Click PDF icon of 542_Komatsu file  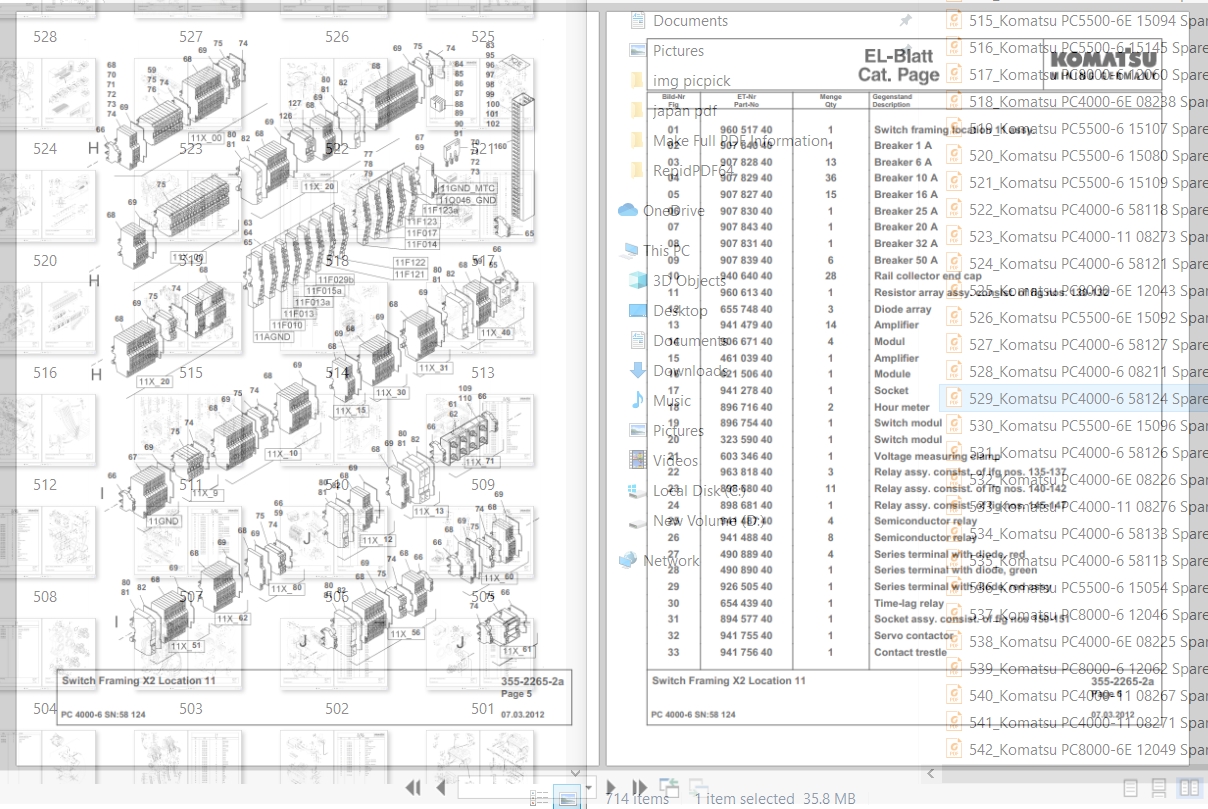pyautogui.click(x=954, y=749)
